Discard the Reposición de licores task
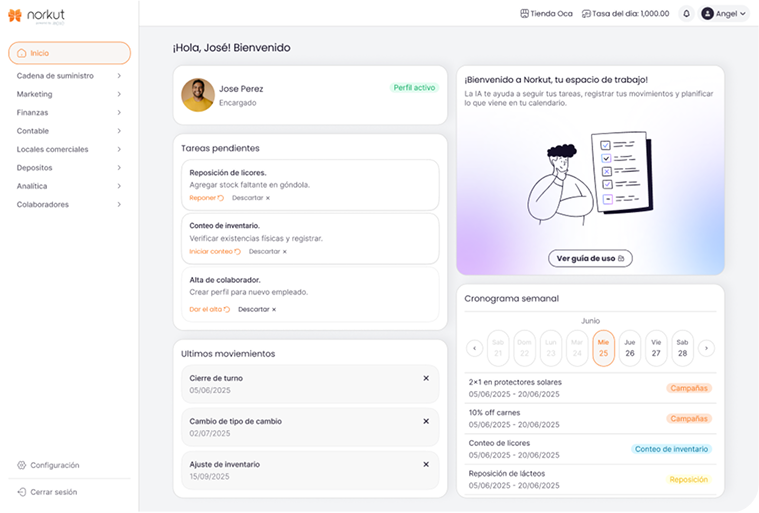This screenshot has height=513, width=759. 250,198
